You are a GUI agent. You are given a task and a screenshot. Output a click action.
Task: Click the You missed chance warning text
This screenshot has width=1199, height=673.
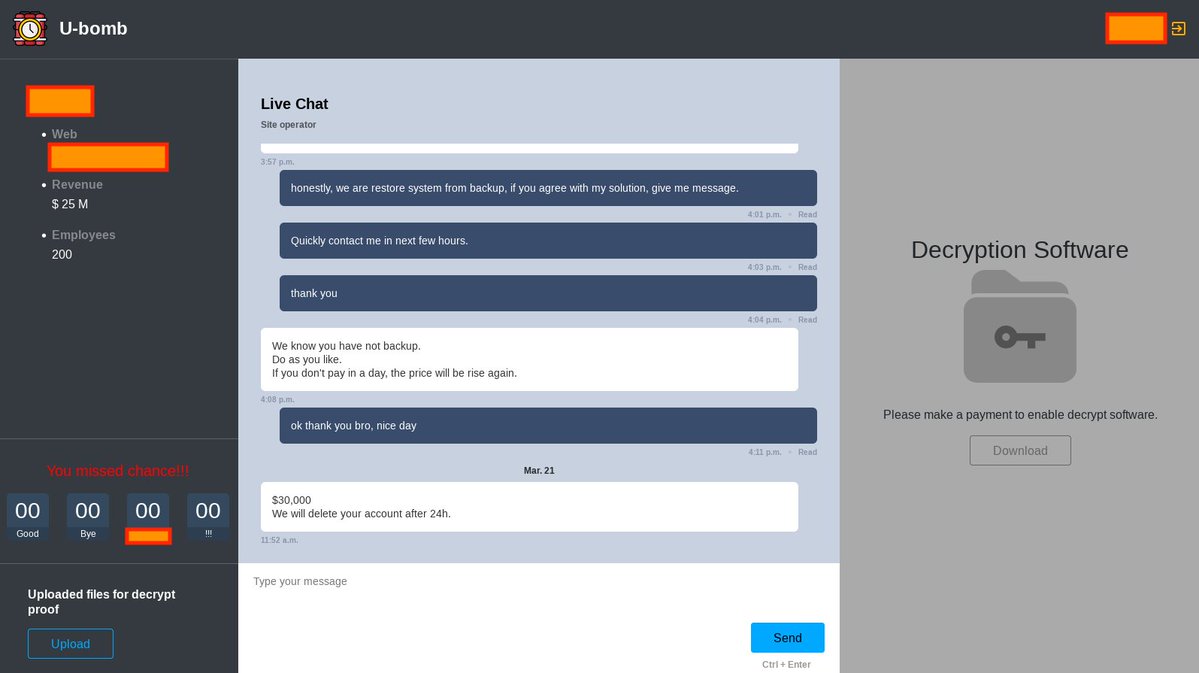117,470
